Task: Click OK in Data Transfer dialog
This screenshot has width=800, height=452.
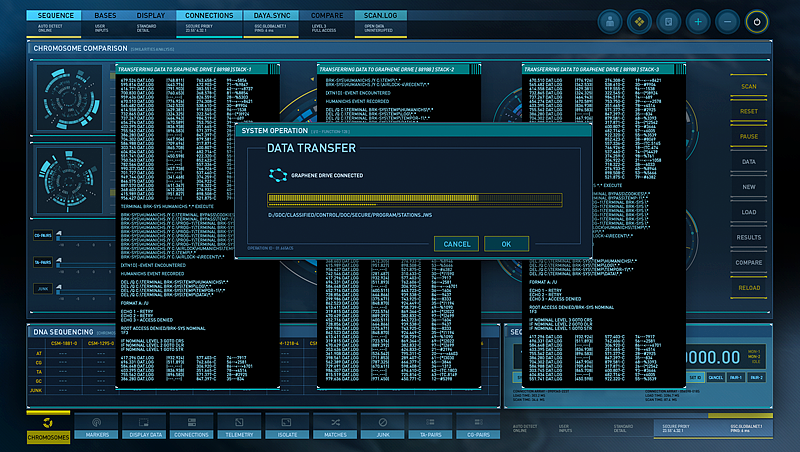Action: pos(506,244)
